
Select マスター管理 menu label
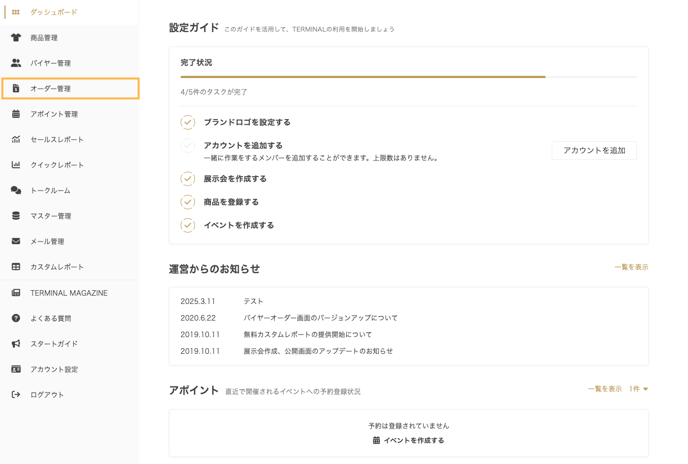coord(50,216)
